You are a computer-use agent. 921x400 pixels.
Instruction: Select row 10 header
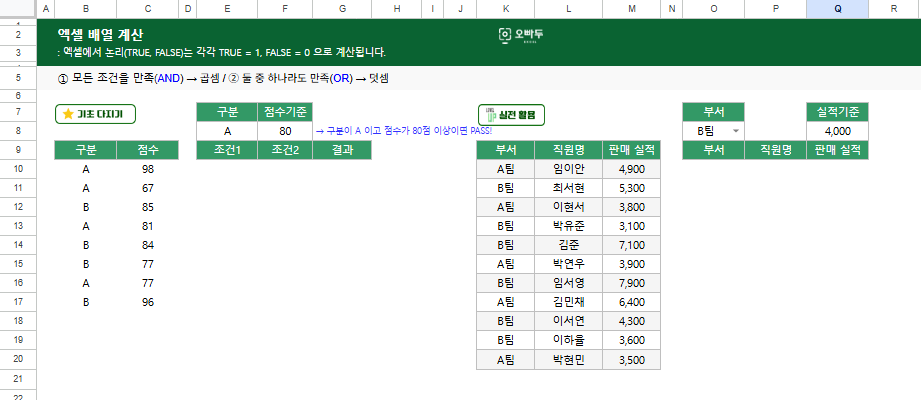(x=18, y=169)
